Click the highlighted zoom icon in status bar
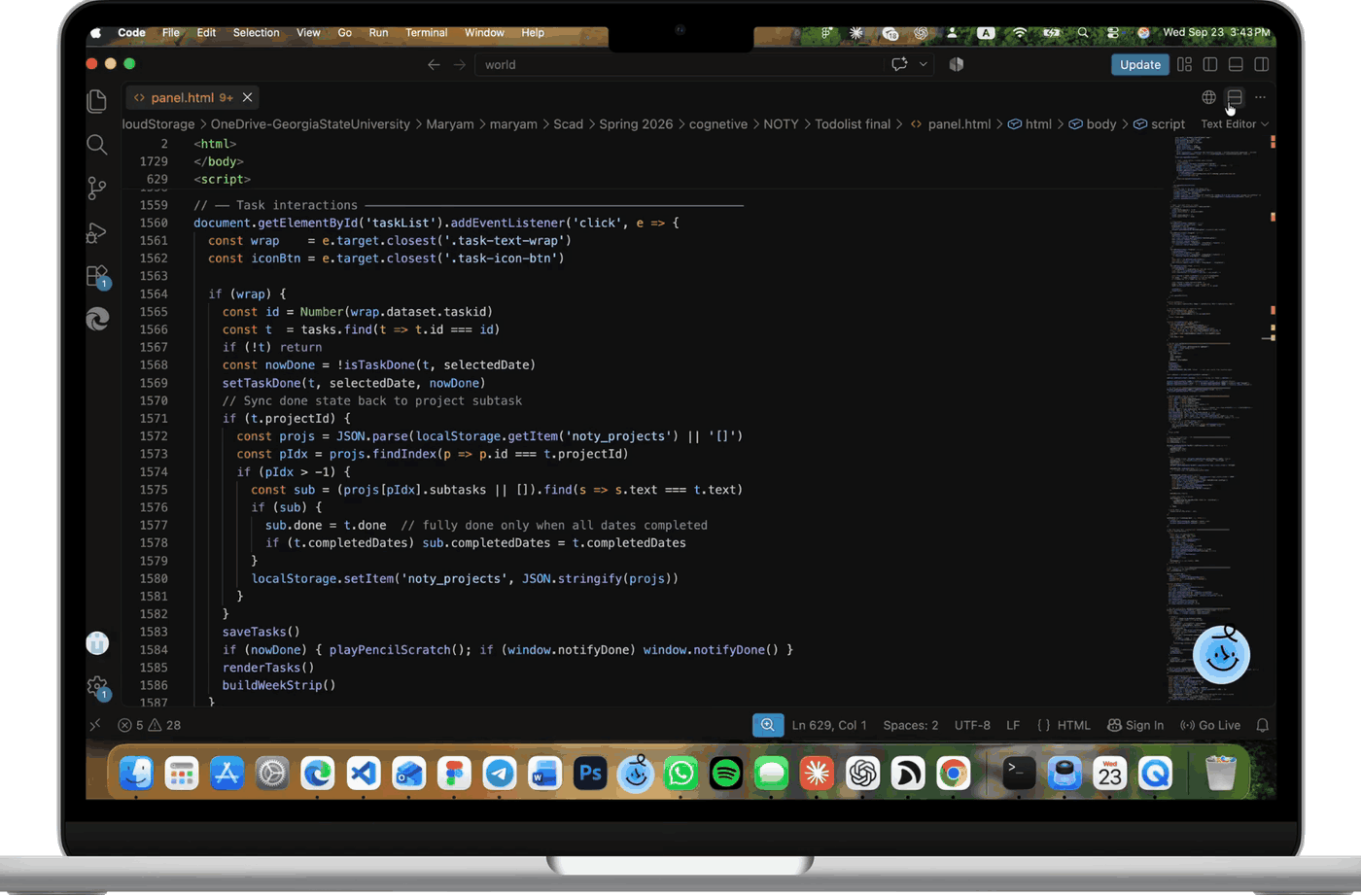The image size is (1361, 896). [x=768, y=725]
